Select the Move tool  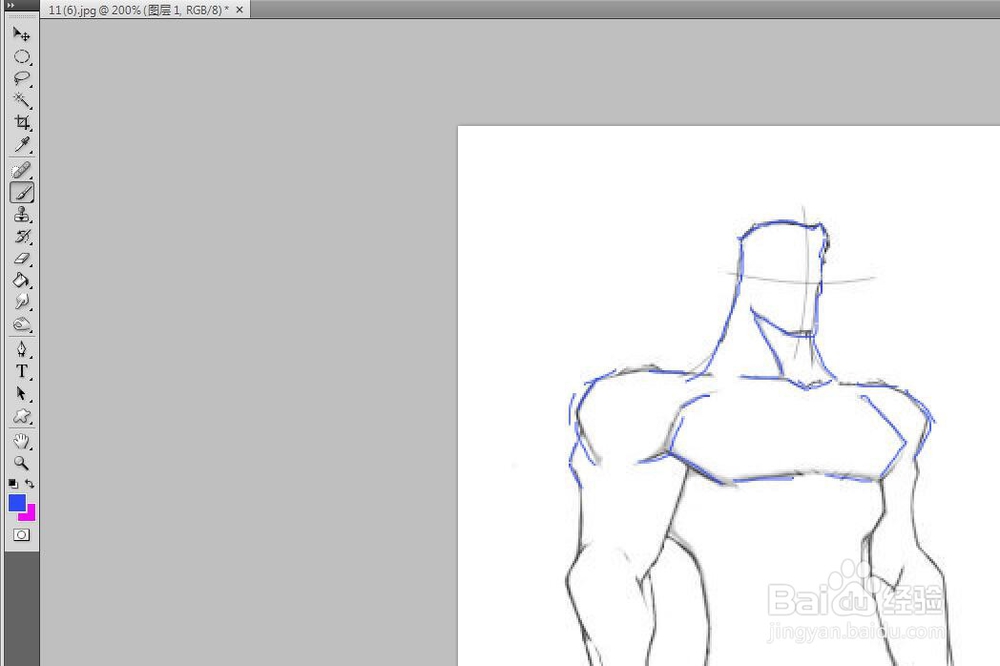coord(22,34)
